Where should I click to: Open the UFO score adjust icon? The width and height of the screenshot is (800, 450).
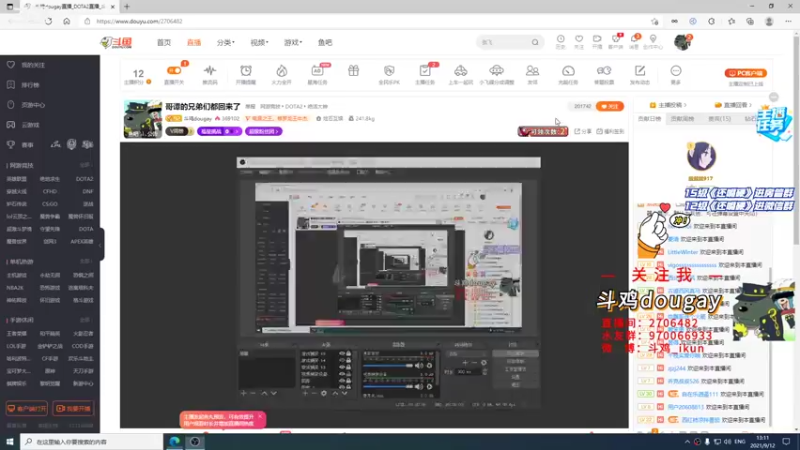(x=496, y=74)
